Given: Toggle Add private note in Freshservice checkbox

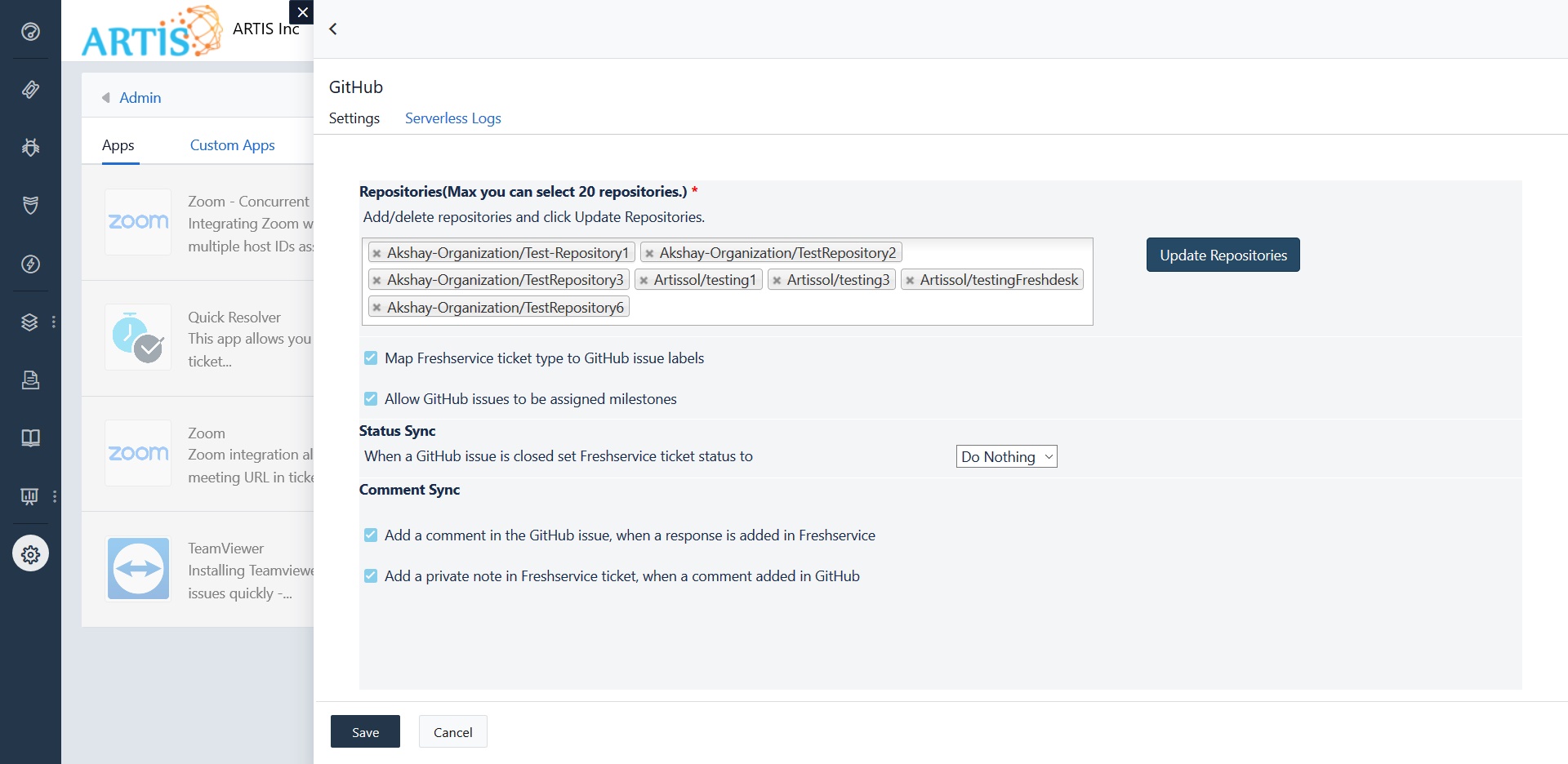Looking at the screenshot, I should pos(371,576).
